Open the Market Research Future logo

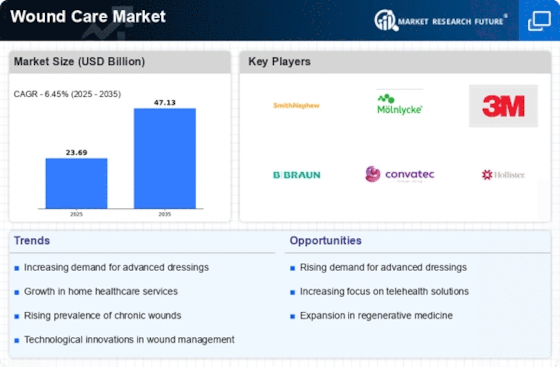[x=441, y=21]
